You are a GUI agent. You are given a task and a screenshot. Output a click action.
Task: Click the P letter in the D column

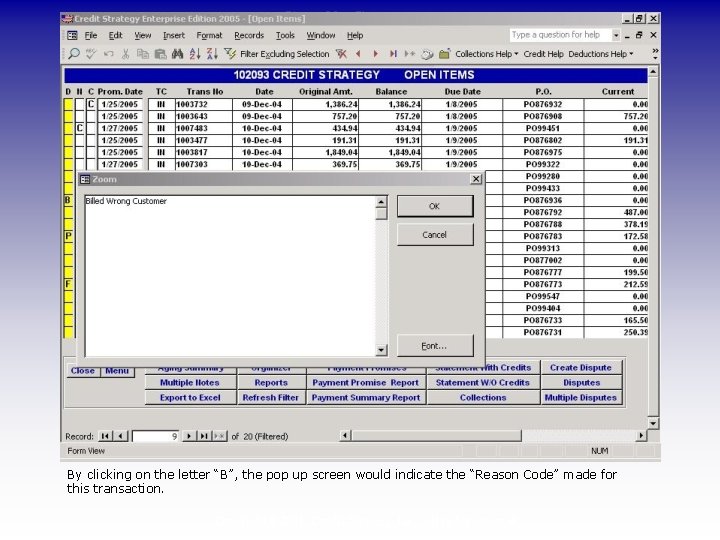pyautogui.click(x=68, y=236)
